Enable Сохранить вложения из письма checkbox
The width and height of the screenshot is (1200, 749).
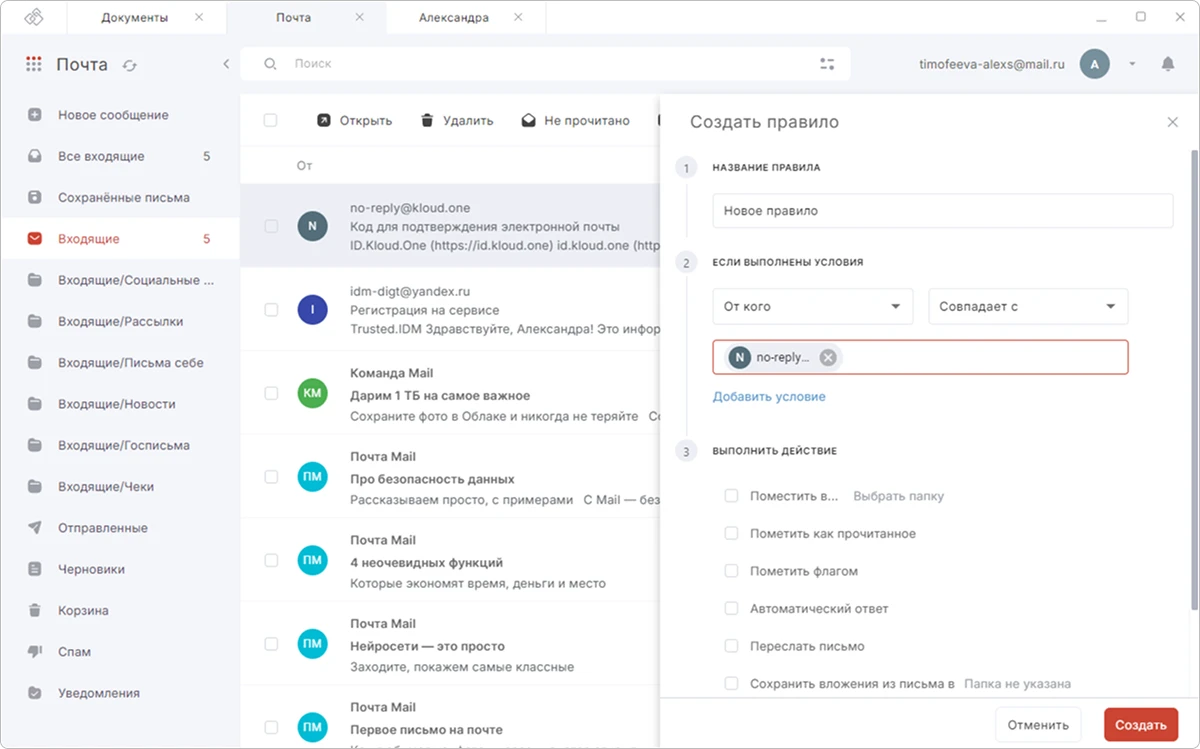731,684
